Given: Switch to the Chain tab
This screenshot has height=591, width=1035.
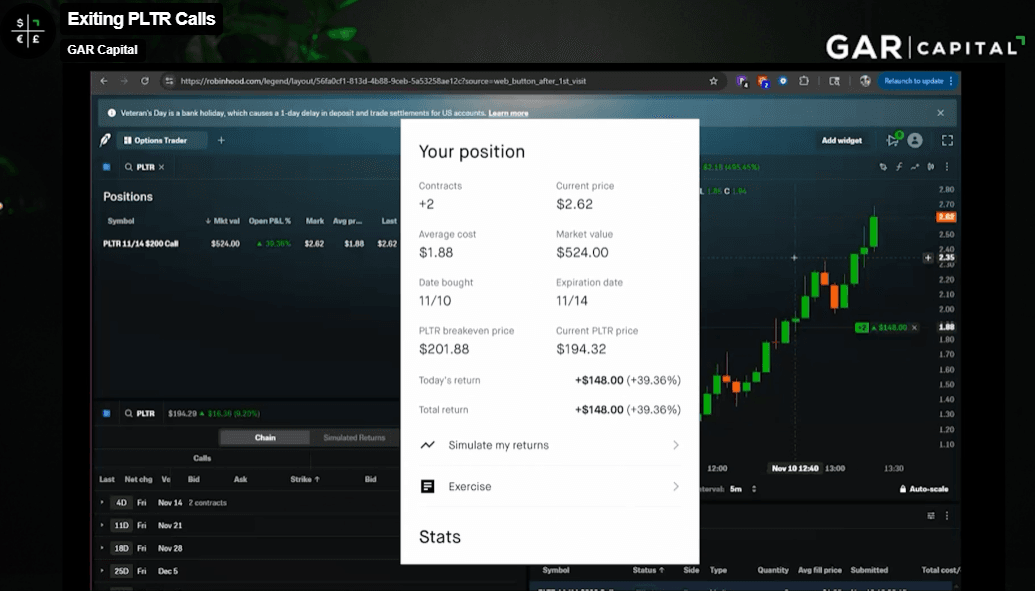Looking at the screenshot, I should coord(265,437).
